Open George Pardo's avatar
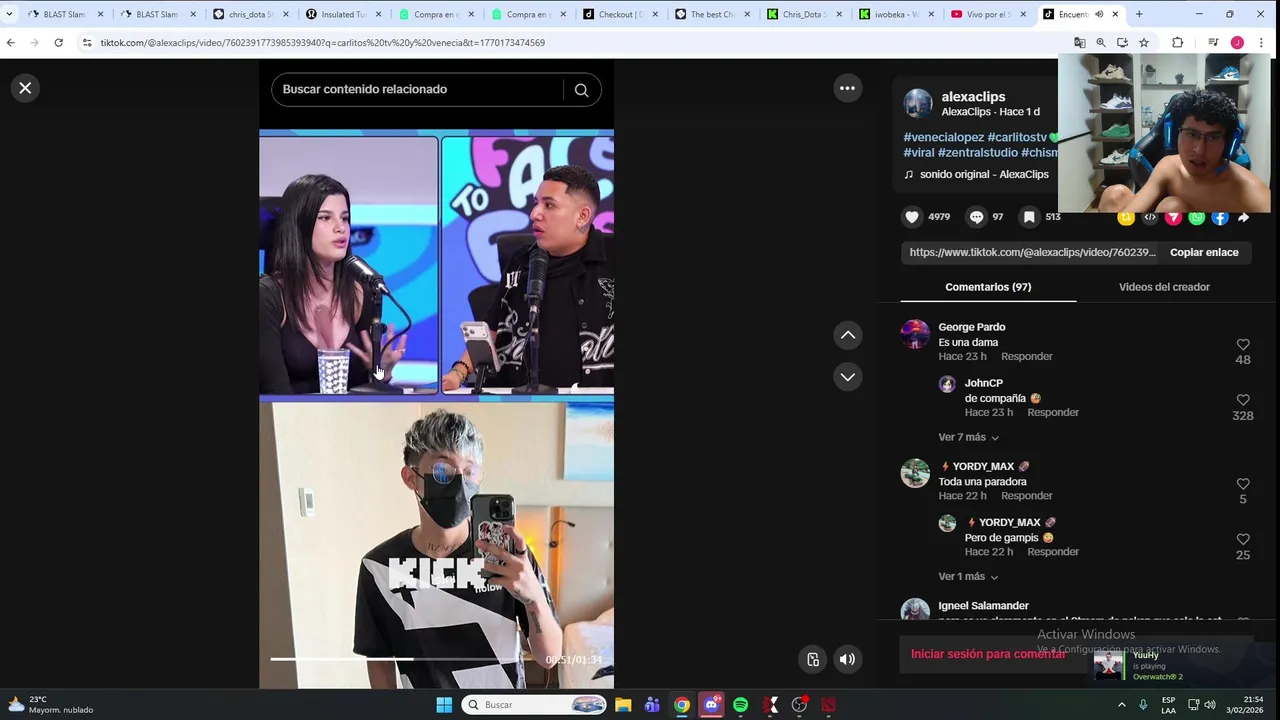This screenshot has width=1280, height=720. coord(915,334)
